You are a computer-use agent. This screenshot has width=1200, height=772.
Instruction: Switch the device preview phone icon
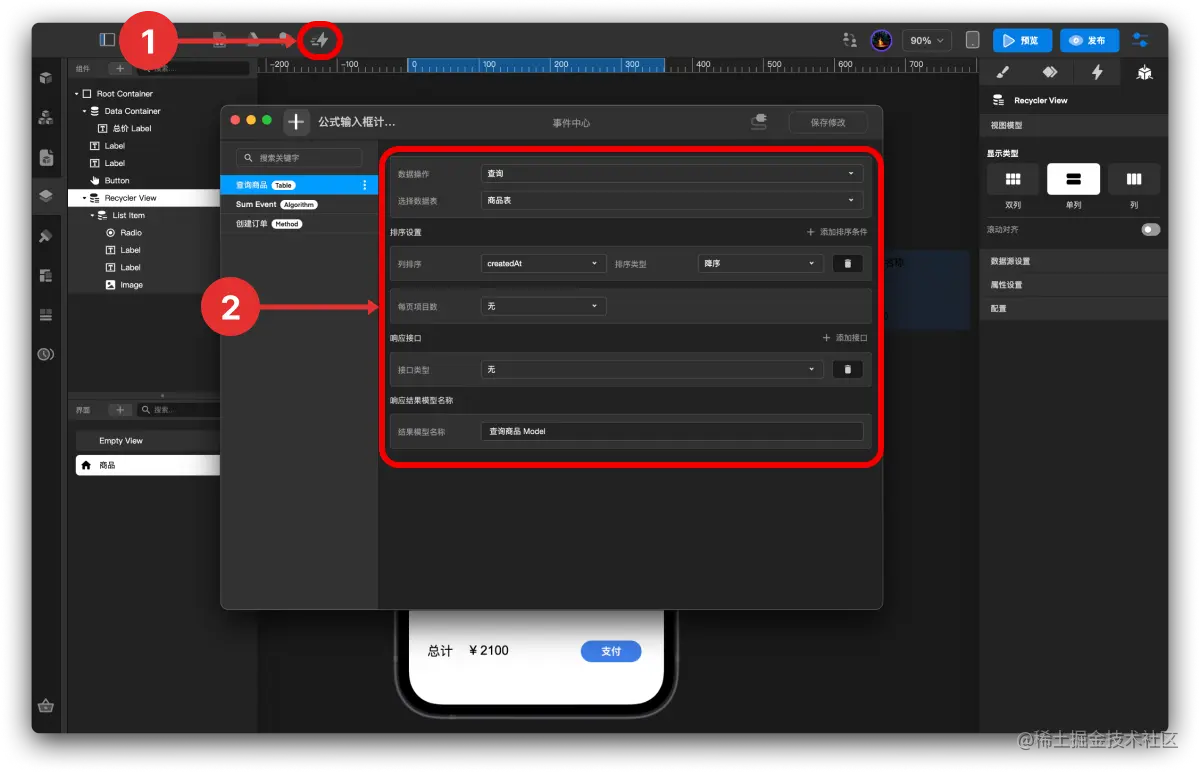tap(972, 40)
